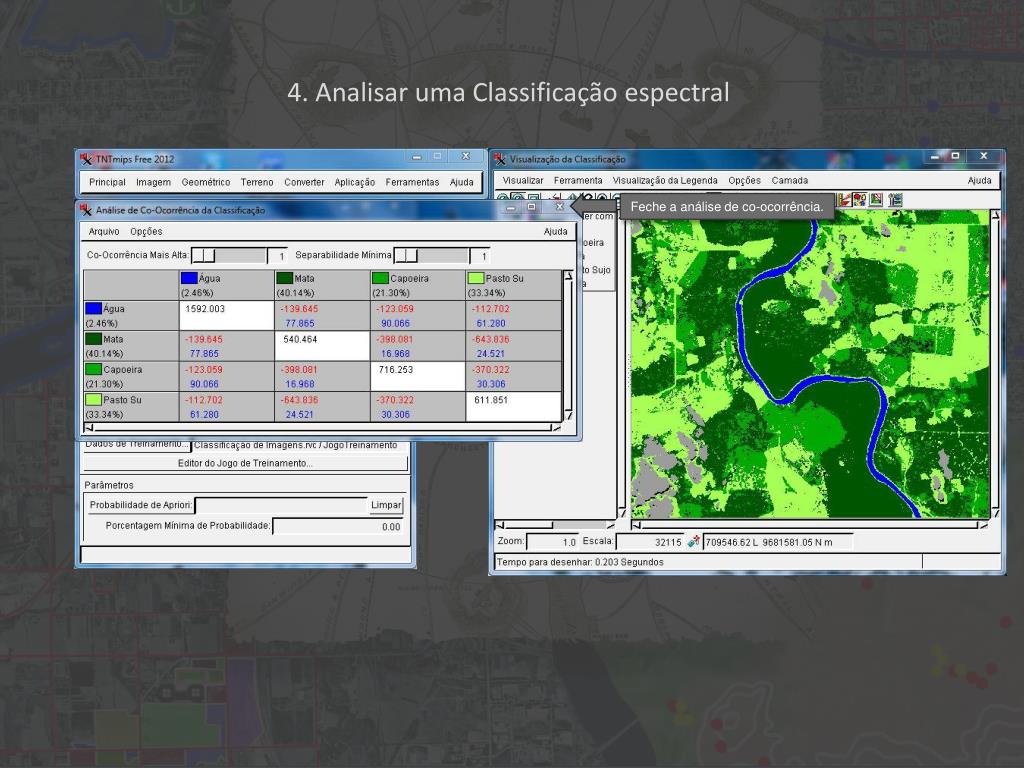Open the Principal menu in TNTmips
Image resolution: width=1024 pixels, height=768 pixels.
[x=107, y=182]
